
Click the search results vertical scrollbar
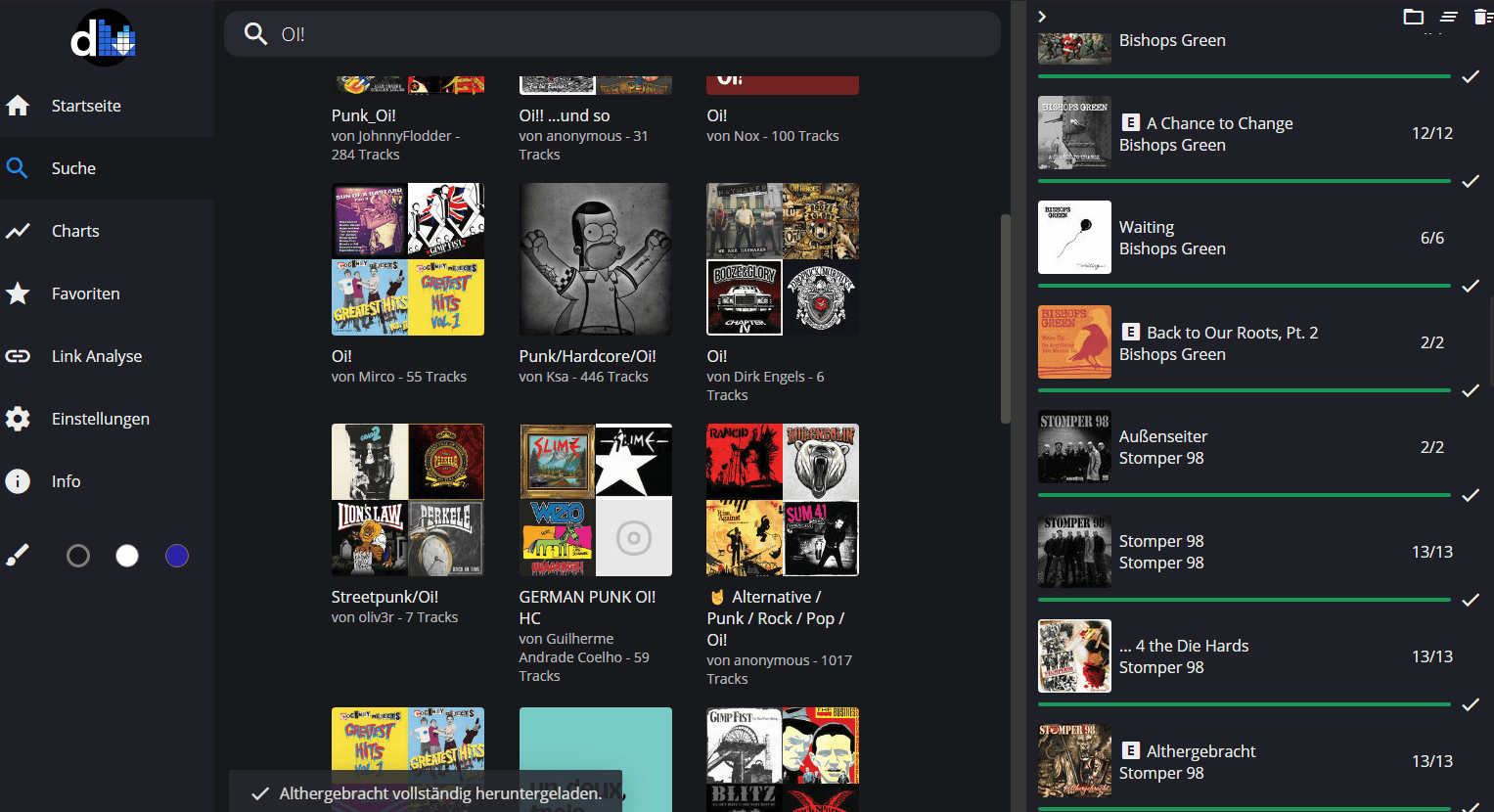click(1006, 318)
